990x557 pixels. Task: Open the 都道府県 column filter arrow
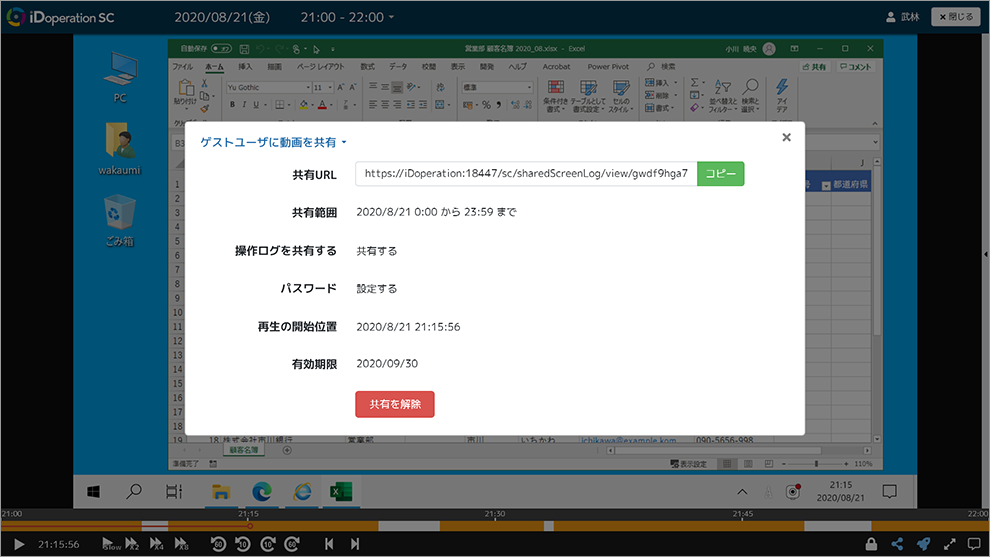[826, 186]
